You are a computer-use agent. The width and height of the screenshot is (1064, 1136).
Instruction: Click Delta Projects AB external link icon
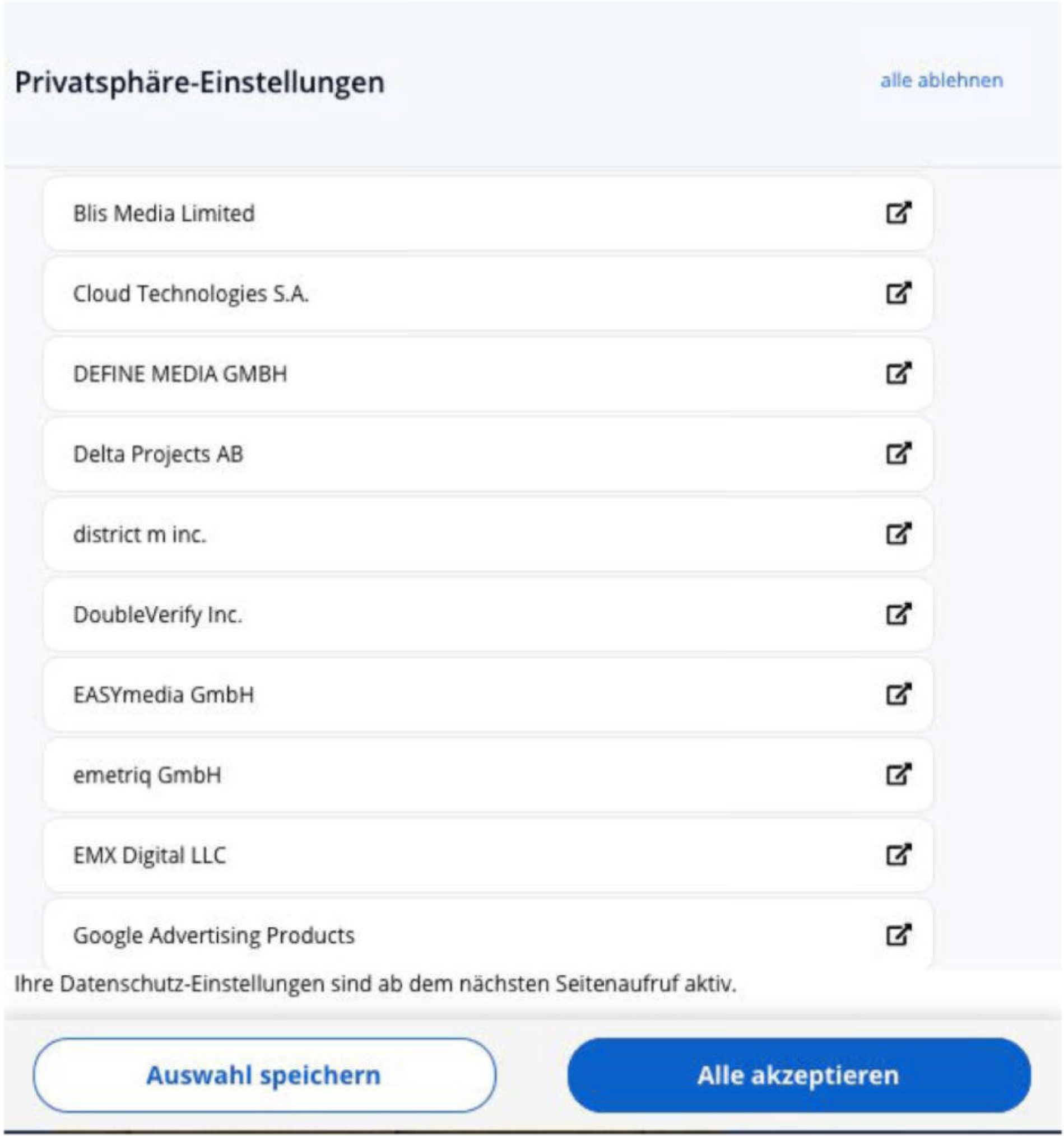point(898,454)
